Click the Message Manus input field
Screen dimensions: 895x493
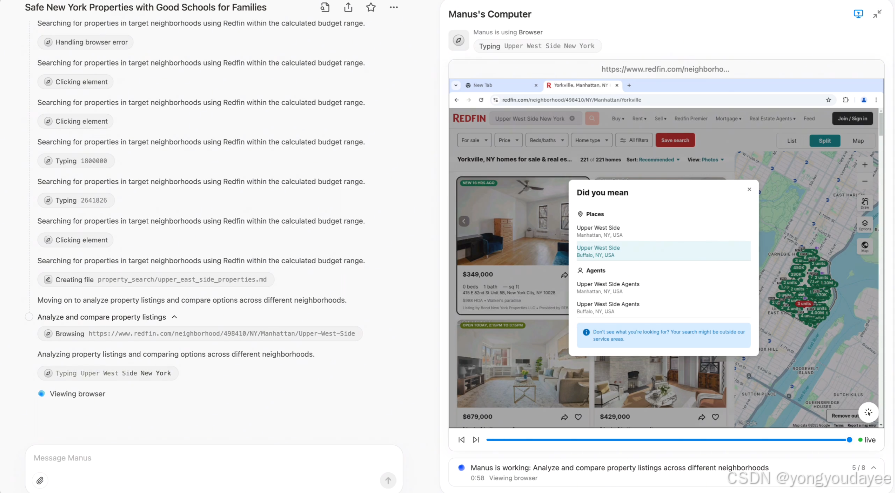click(214, 458)
